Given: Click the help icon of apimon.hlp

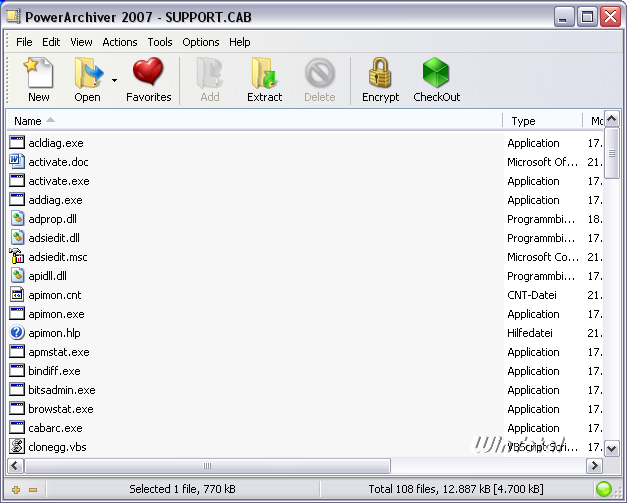Looking at the screenshot, I should click(17, 333).
